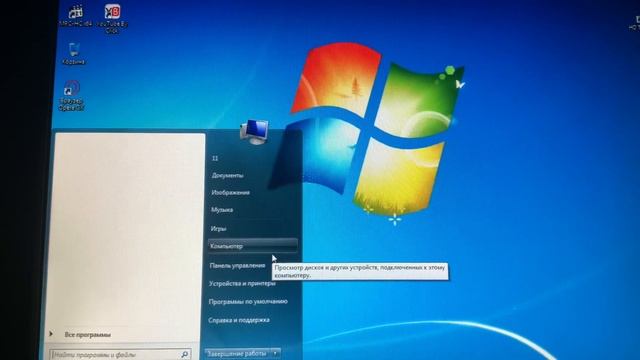Open Изображения from the Start menu
The image size is (640, 360).
click(230, 193)
